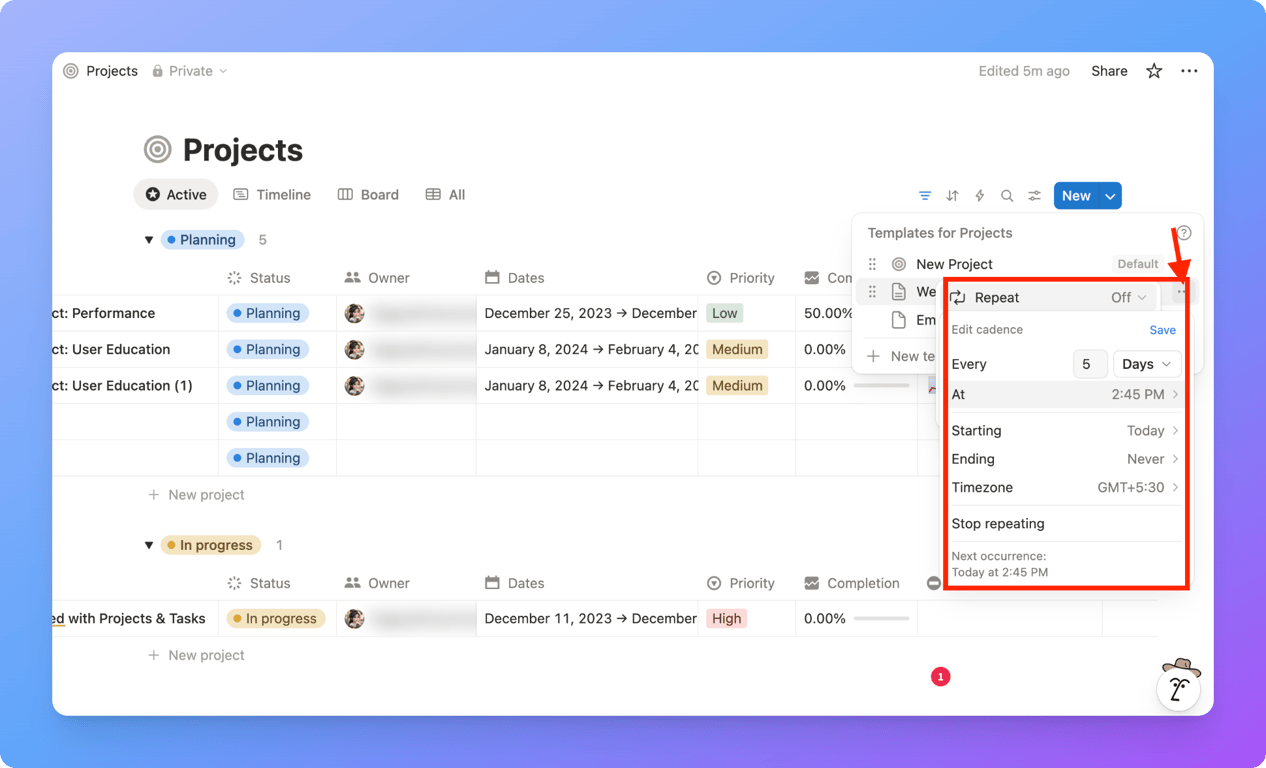Image resolution: width=1266 pixels, height=768 pixels.
Task: Click the In progress section Status column icon
Action: click(x=234, y=583)
